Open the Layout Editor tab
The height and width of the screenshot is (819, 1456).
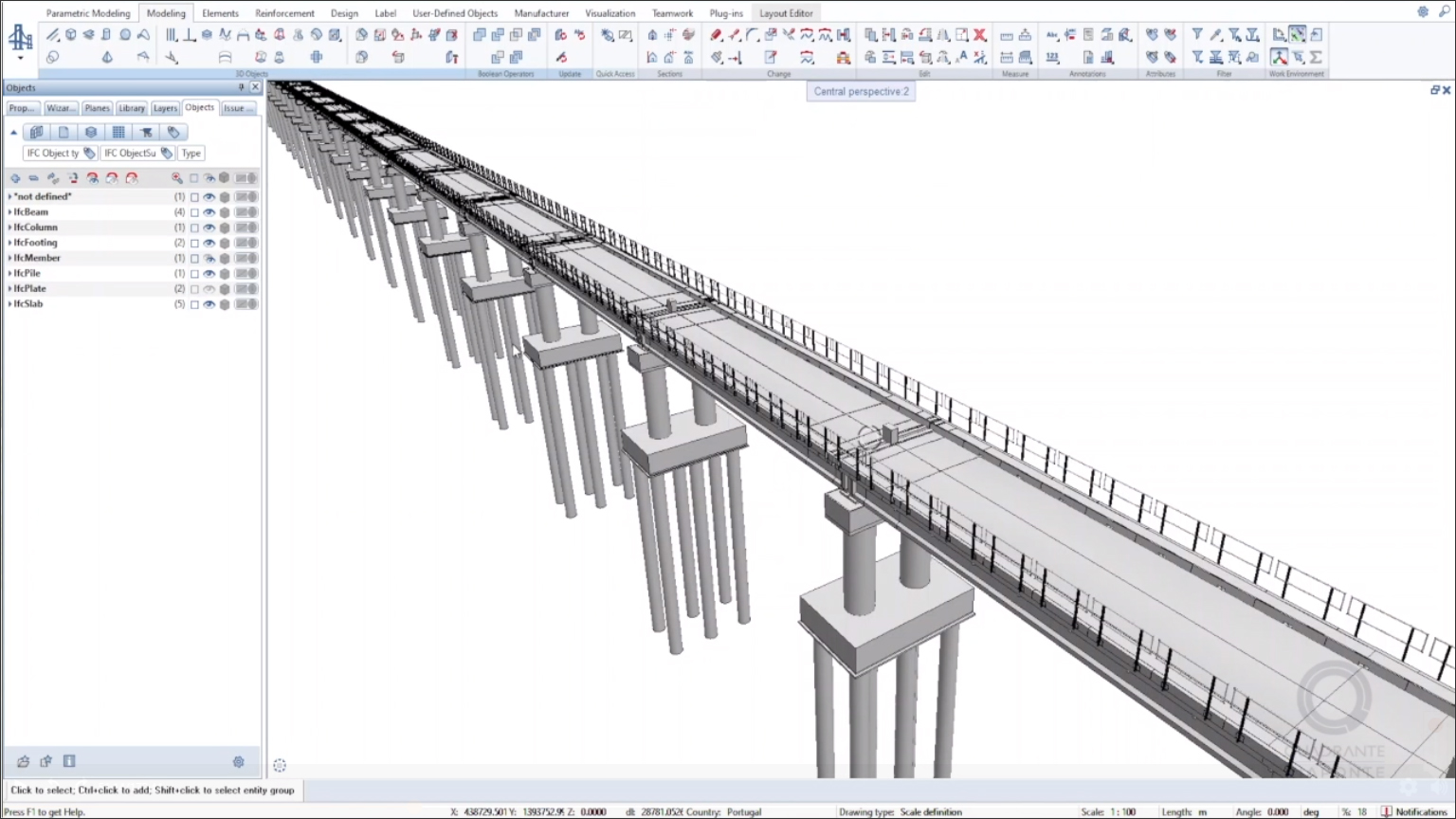point(786,13)
